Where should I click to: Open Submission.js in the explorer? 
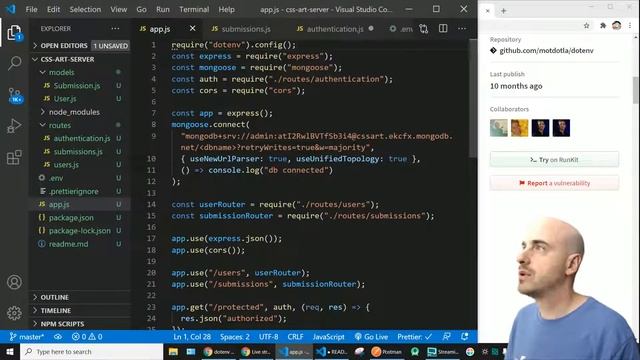80,86
